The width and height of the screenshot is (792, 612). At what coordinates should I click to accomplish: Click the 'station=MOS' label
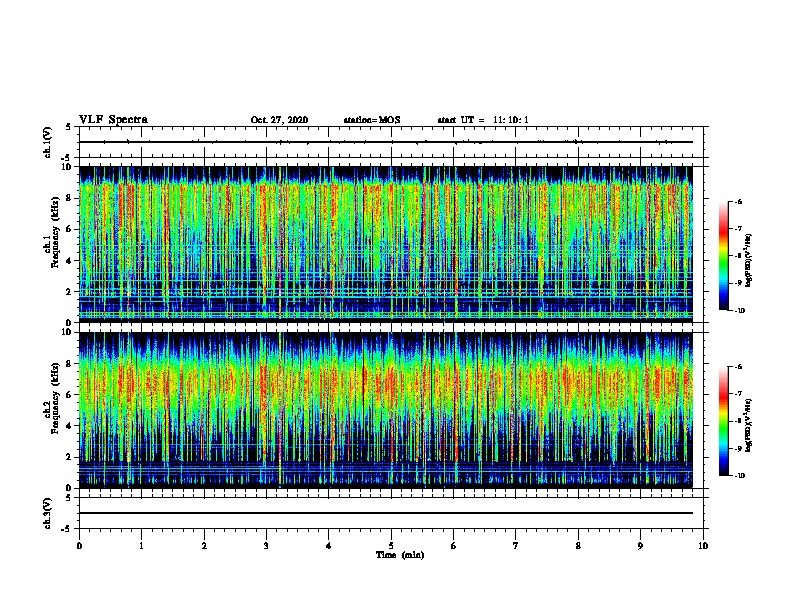tap(372, 120)
